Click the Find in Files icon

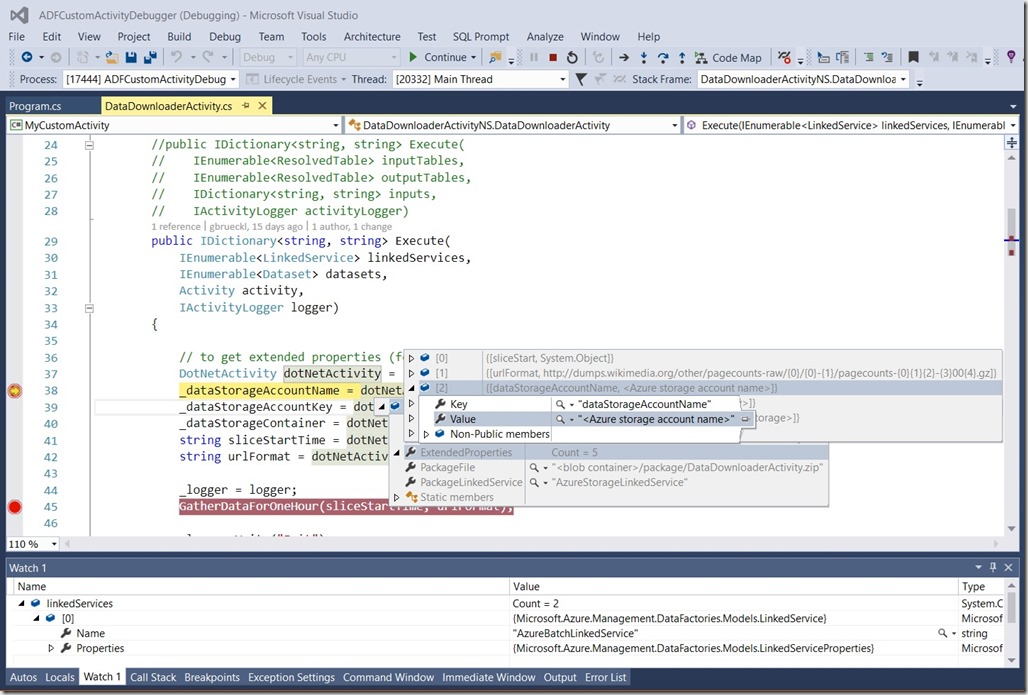coord(495,58)
